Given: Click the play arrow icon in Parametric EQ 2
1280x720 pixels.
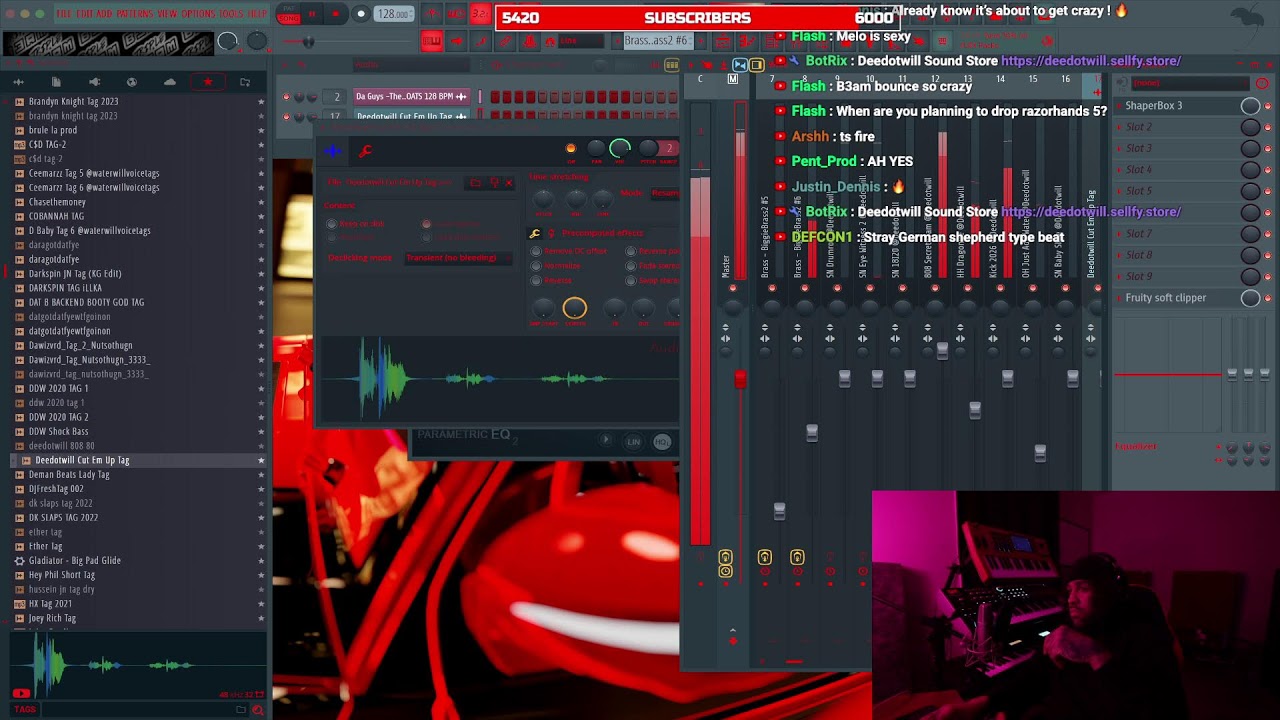Looking at the screenshot, I should click(x=605, y=441).
